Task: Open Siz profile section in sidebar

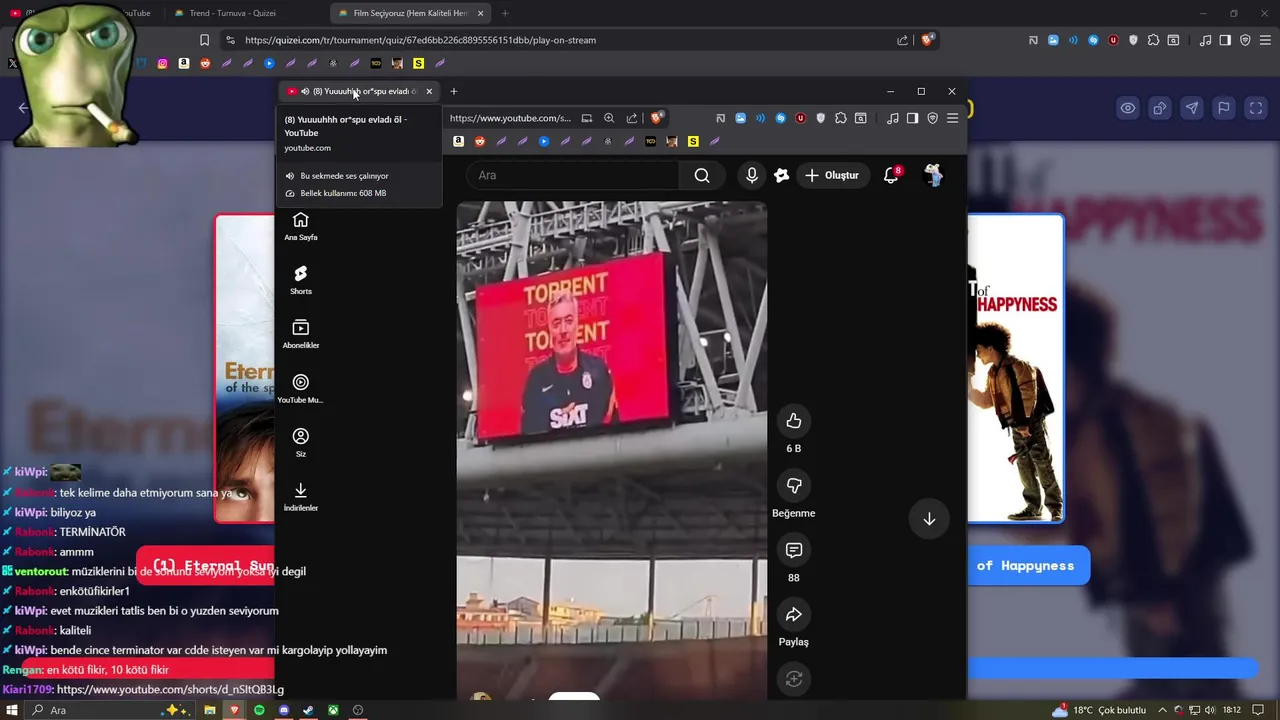Action: [301, 443]
